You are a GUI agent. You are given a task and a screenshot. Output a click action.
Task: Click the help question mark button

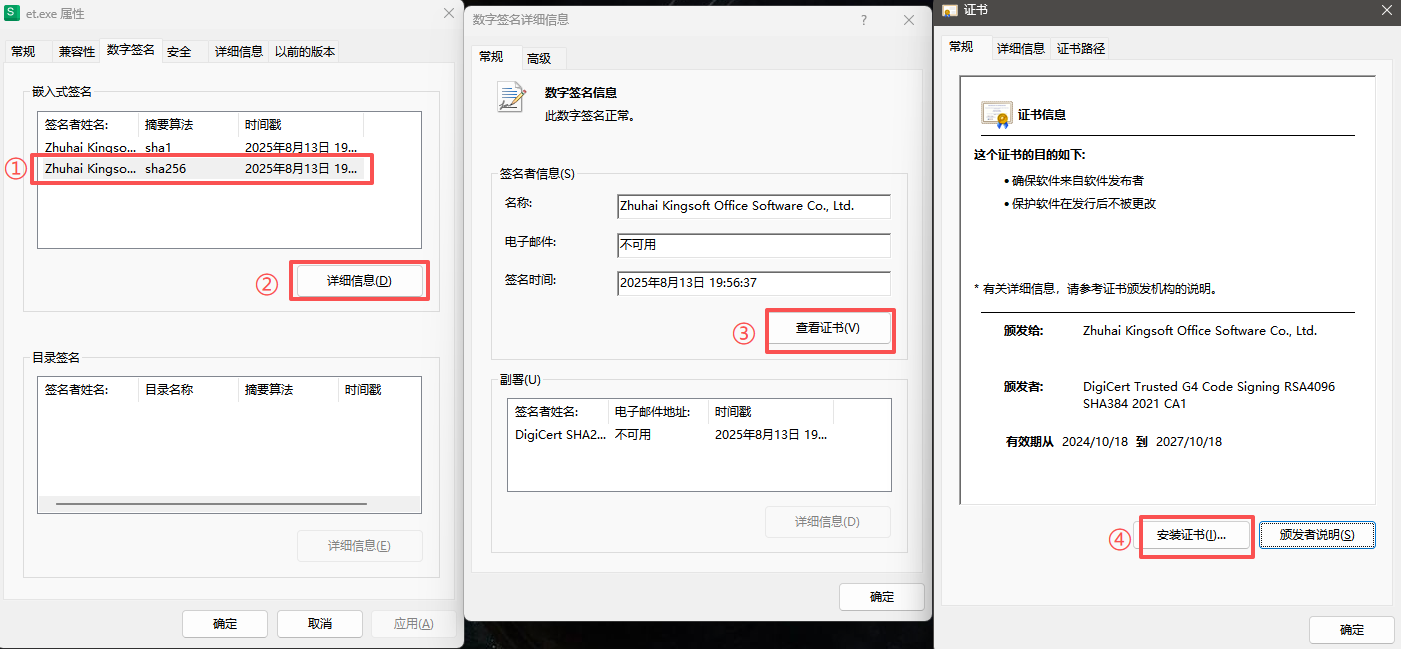[x=864, y=20]
